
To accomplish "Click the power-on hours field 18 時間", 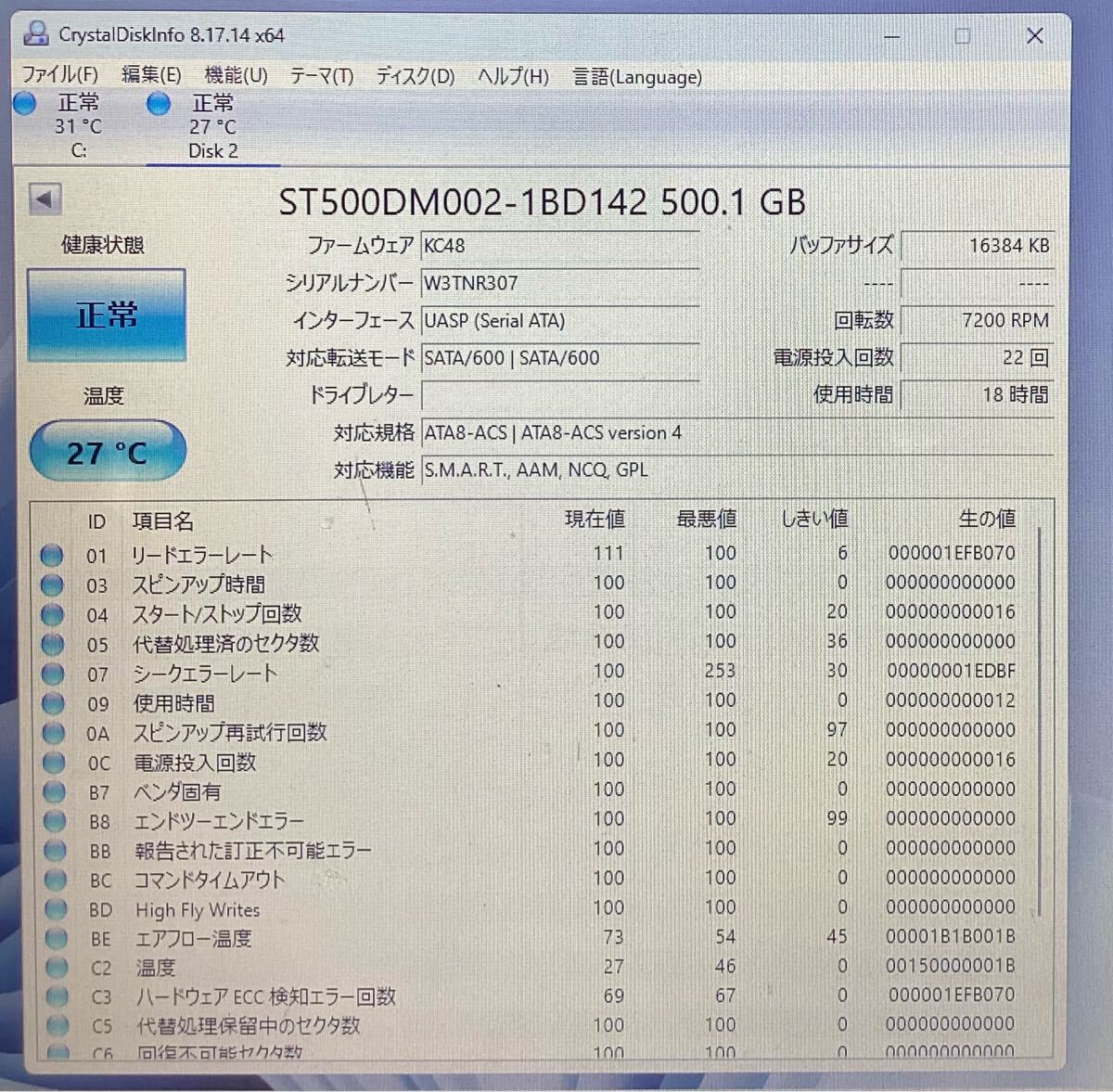I will [x=977, y=394].
